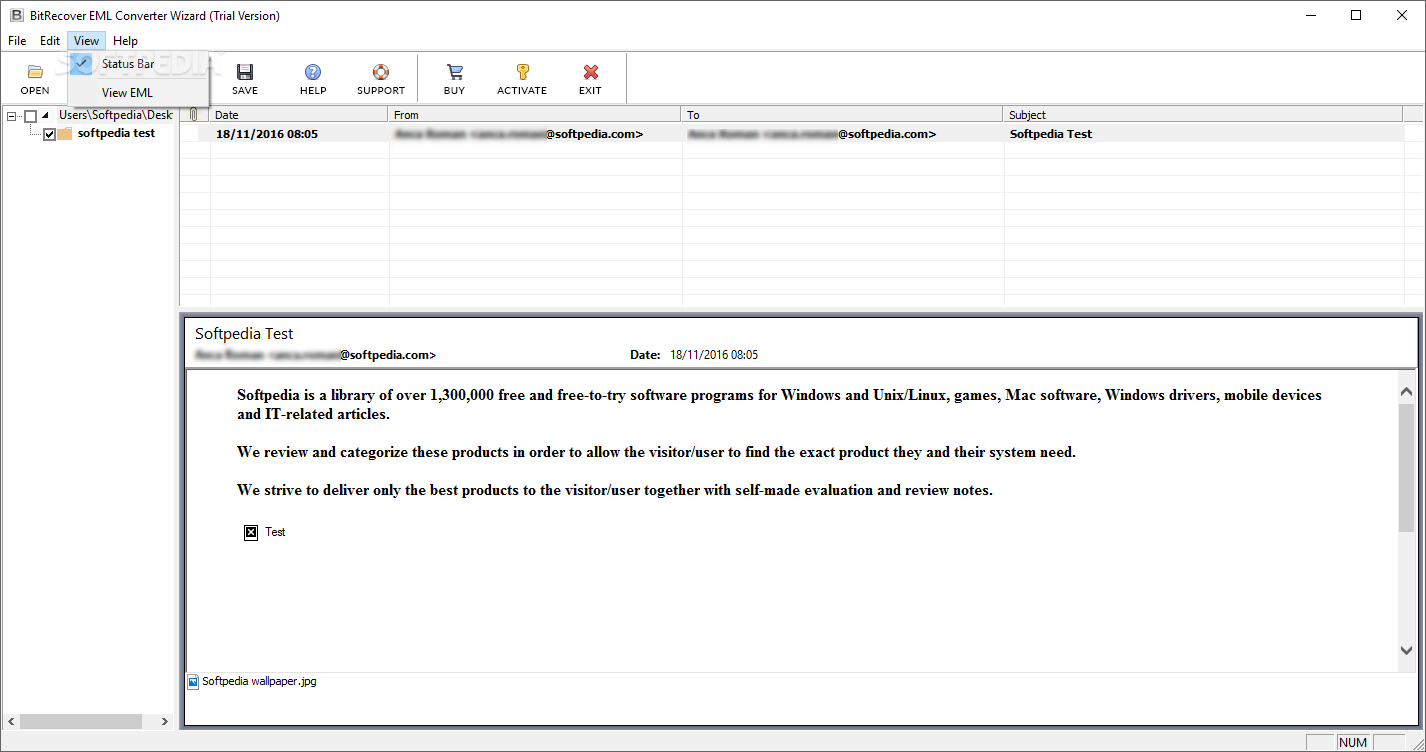The image size is (1426, 752).
Task: Click the folder tree scroll left arrow
Action: [11, 721]
